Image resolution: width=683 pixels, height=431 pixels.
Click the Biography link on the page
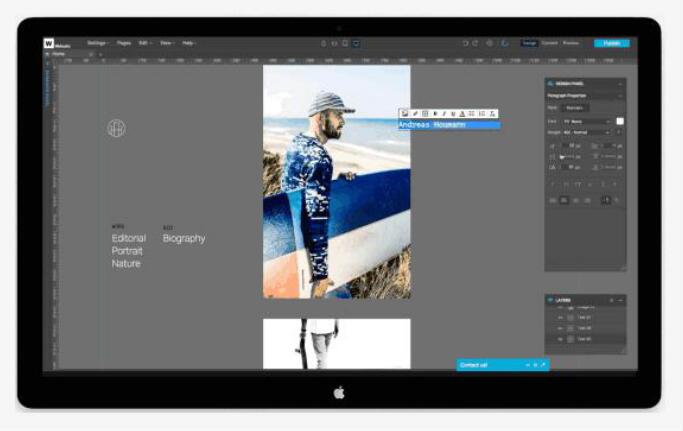click(x=184, y=239)
